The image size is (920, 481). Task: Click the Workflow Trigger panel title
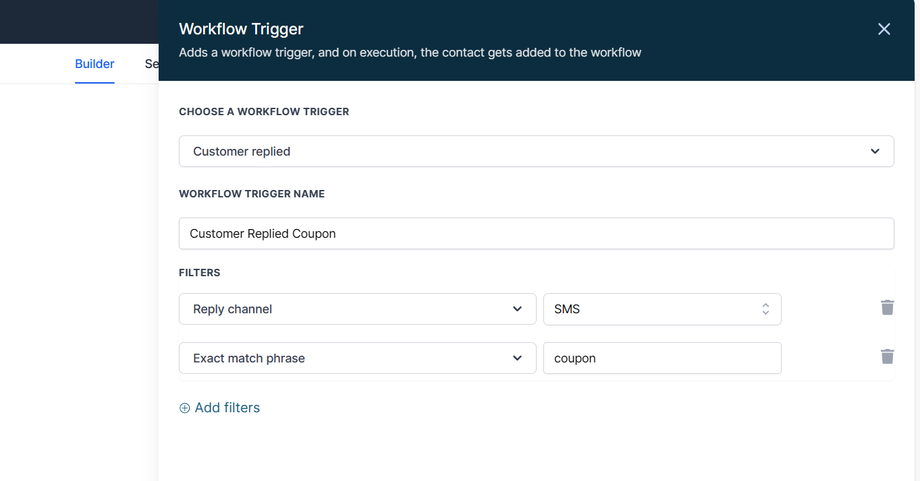pyautogui.click(x=241, y=29)
